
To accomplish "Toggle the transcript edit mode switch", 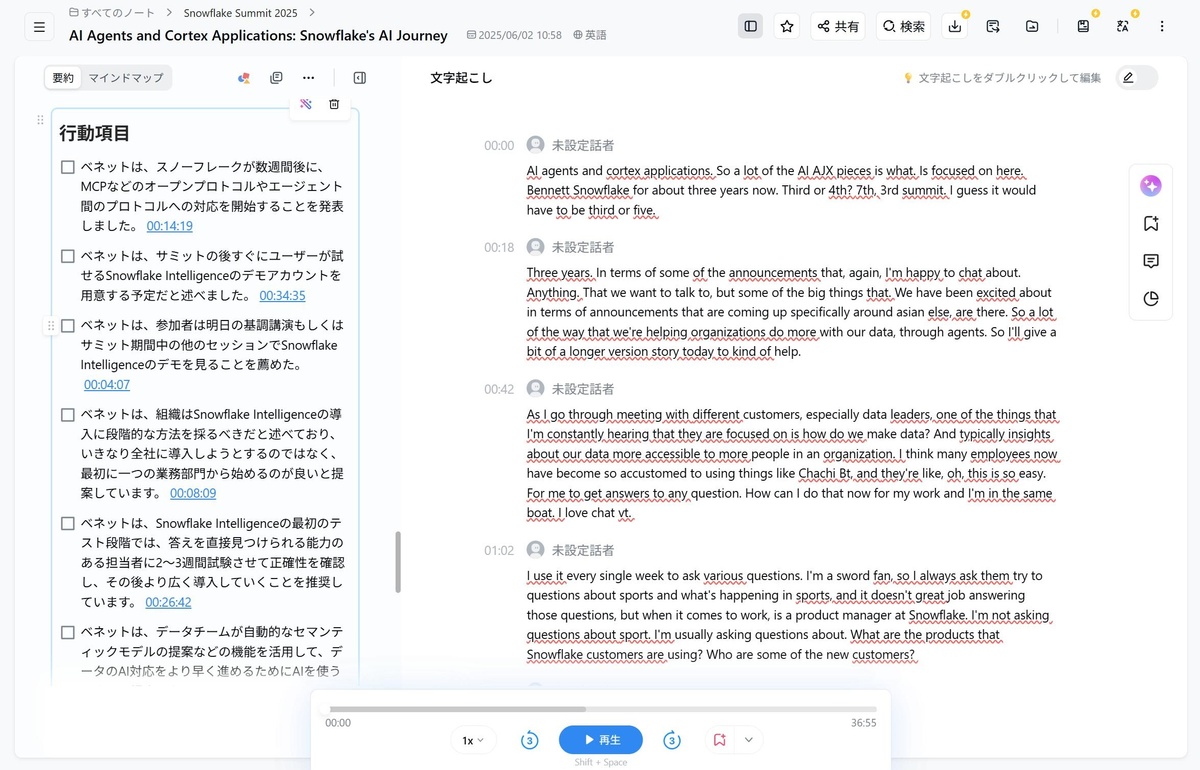I will [x=1136, y=77].
